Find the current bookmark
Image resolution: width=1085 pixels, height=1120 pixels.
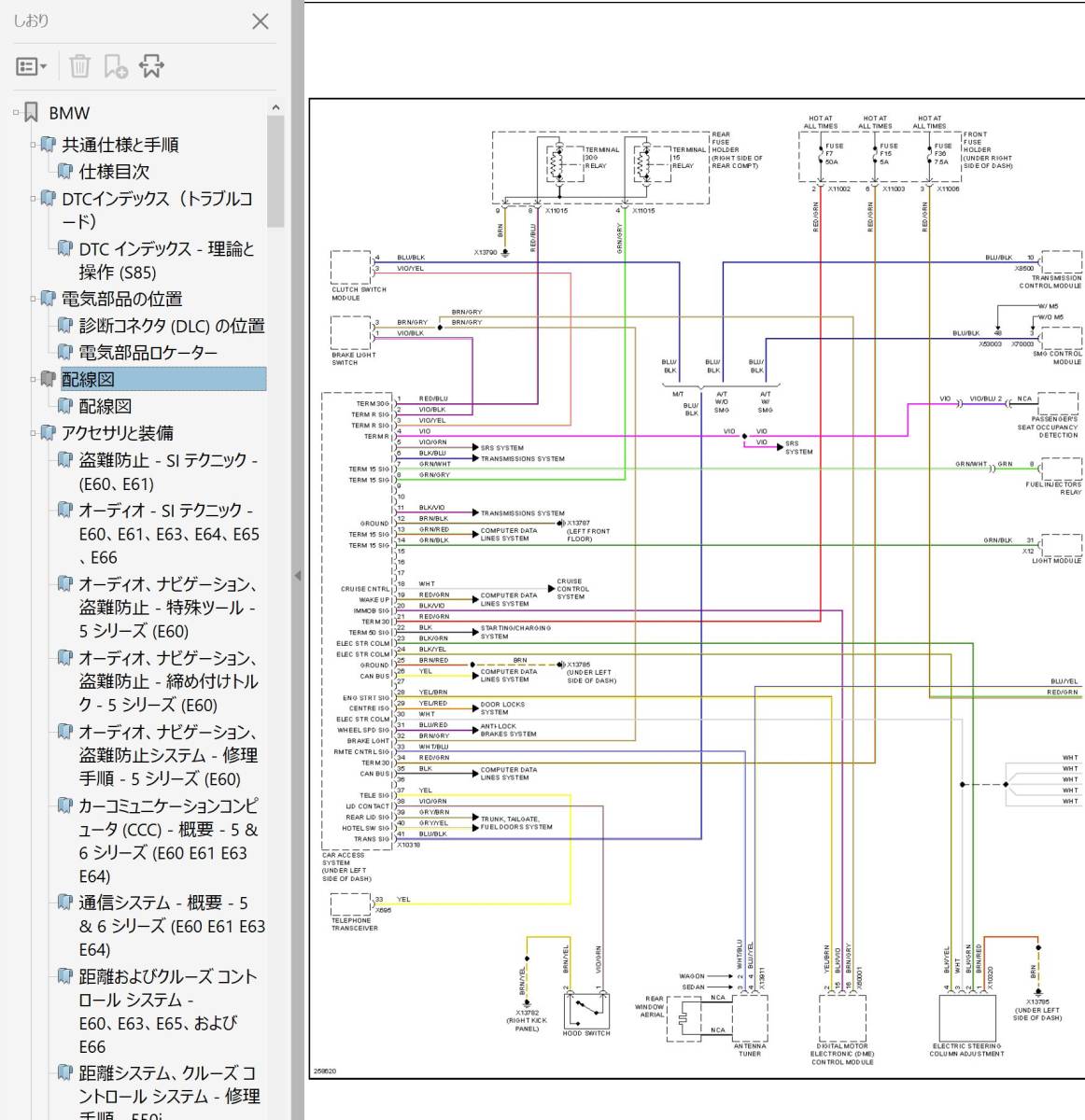click(x=151, y=66)
